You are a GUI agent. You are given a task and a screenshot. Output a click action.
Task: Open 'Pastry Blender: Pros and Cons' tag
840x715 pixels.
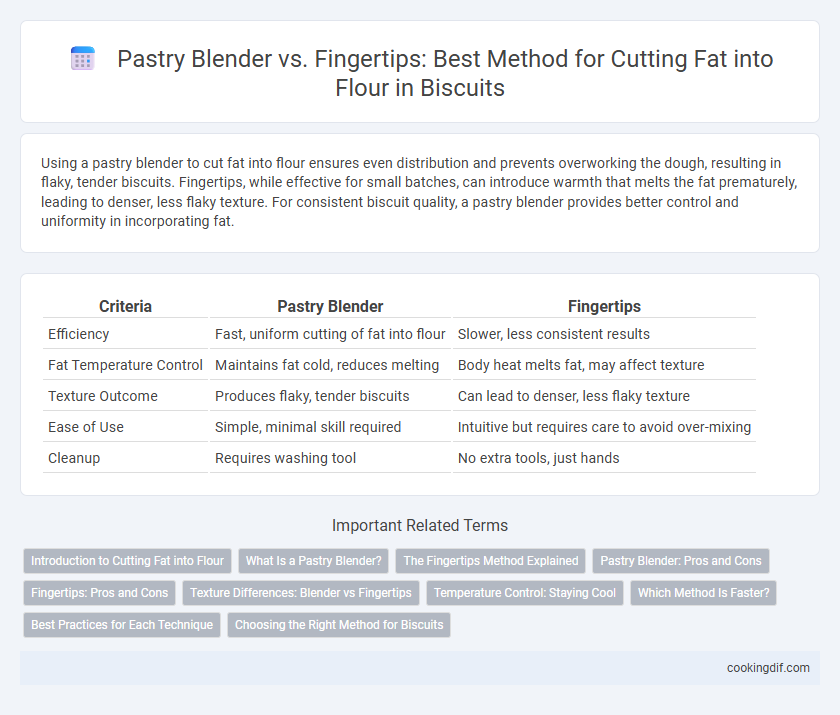681,561
